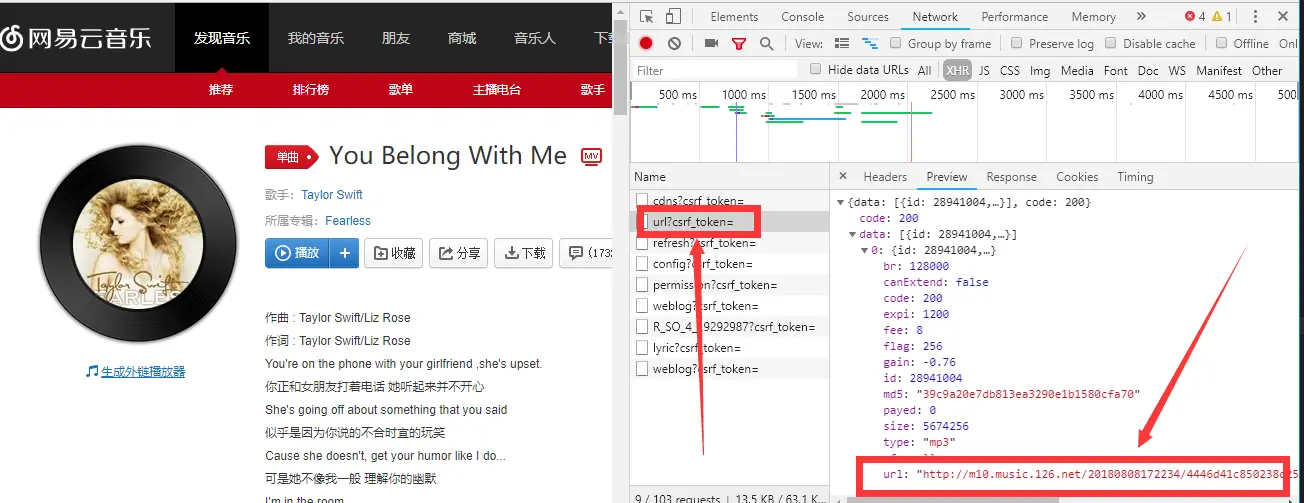Open the Timing tab
1304x503 pixels.
tap(1135, 177)
